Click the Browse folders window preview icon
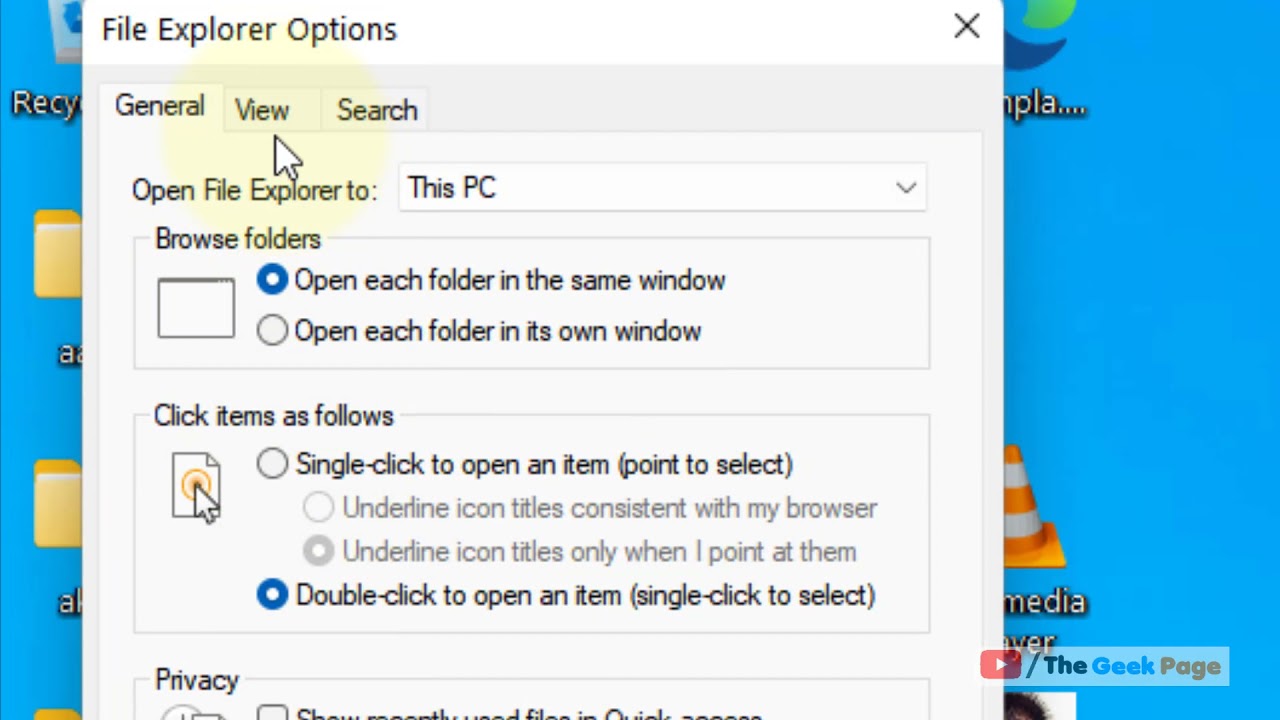The height and width of the screenshot is (720, 1280). [196, 308]
